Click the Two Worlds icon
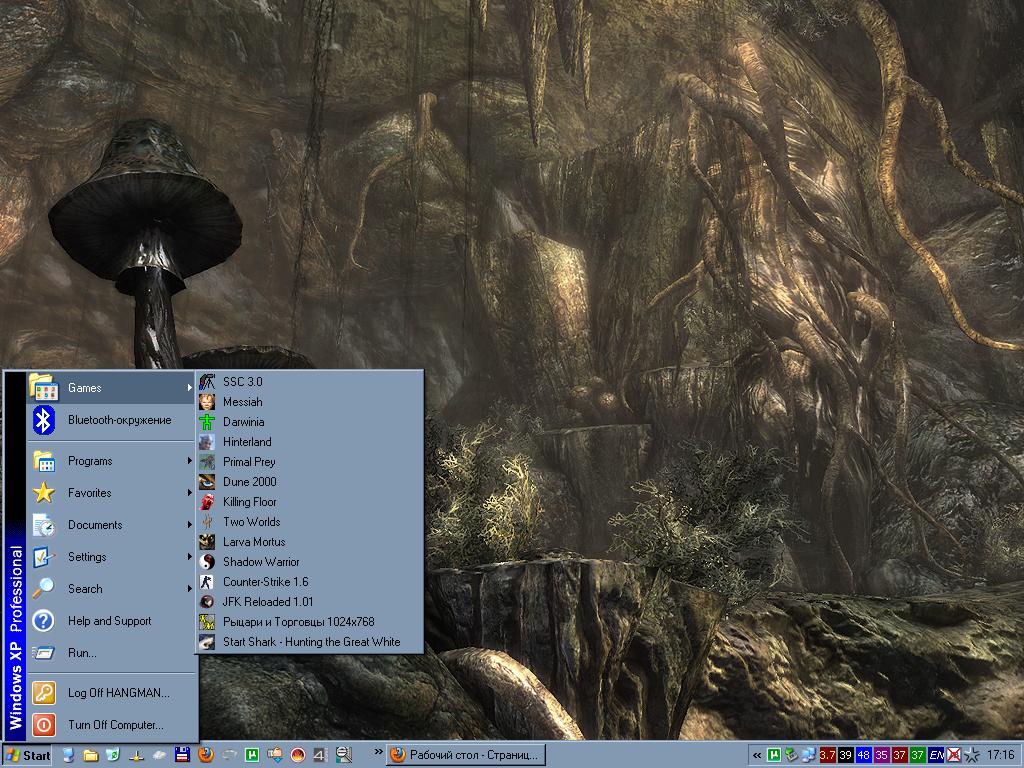Image resolution: width=1024 pixels, height=768 pixels. point(207,522)
